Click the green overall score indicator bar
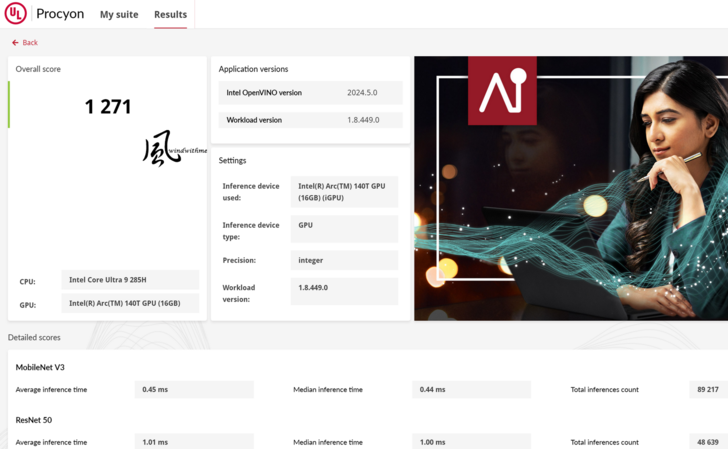The width and height of the screenshot is (728, 449). 9,104
